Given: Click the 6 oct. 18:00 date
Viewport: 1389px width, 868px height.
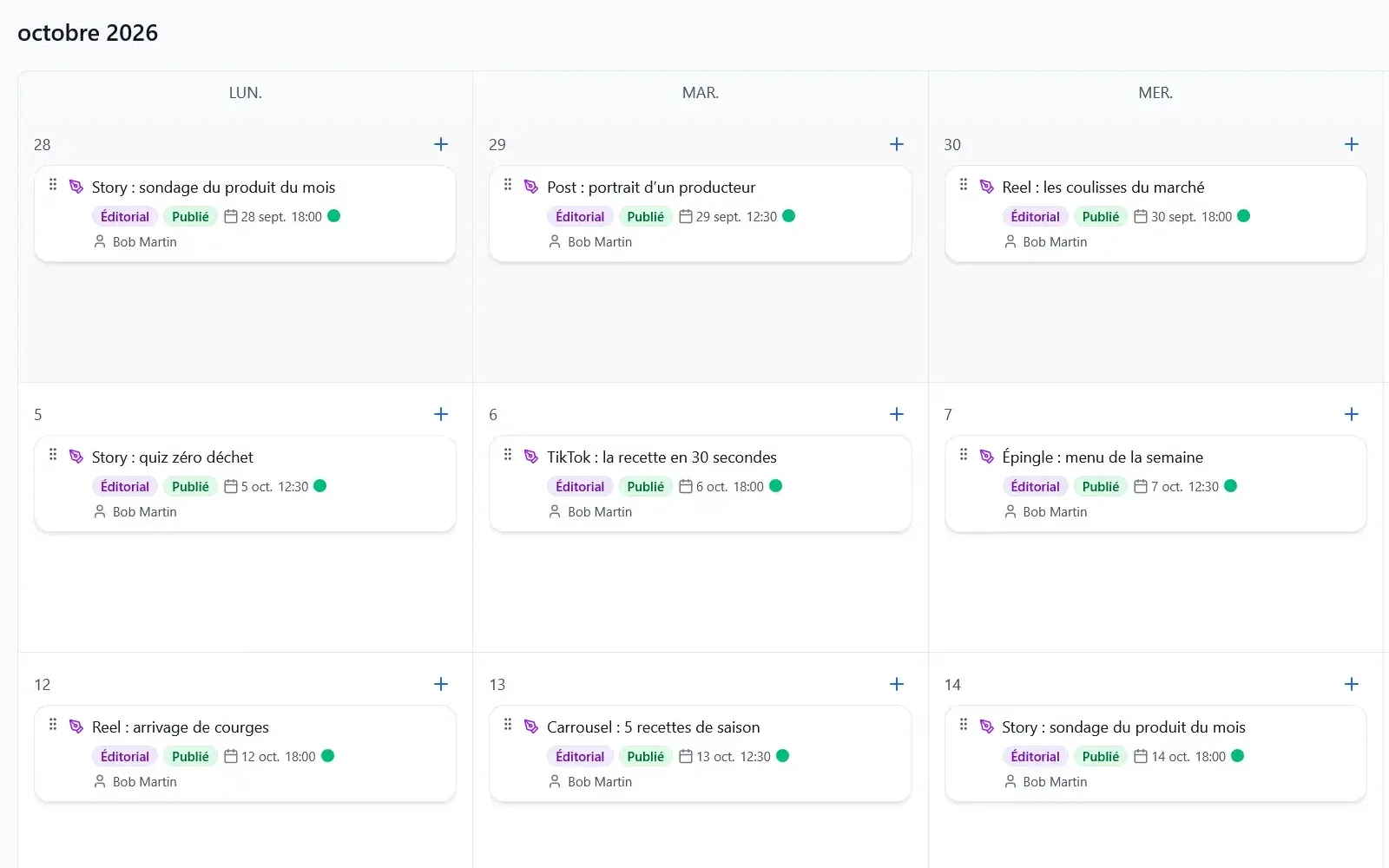Looking at the screenshot, I should pos(730,487).
